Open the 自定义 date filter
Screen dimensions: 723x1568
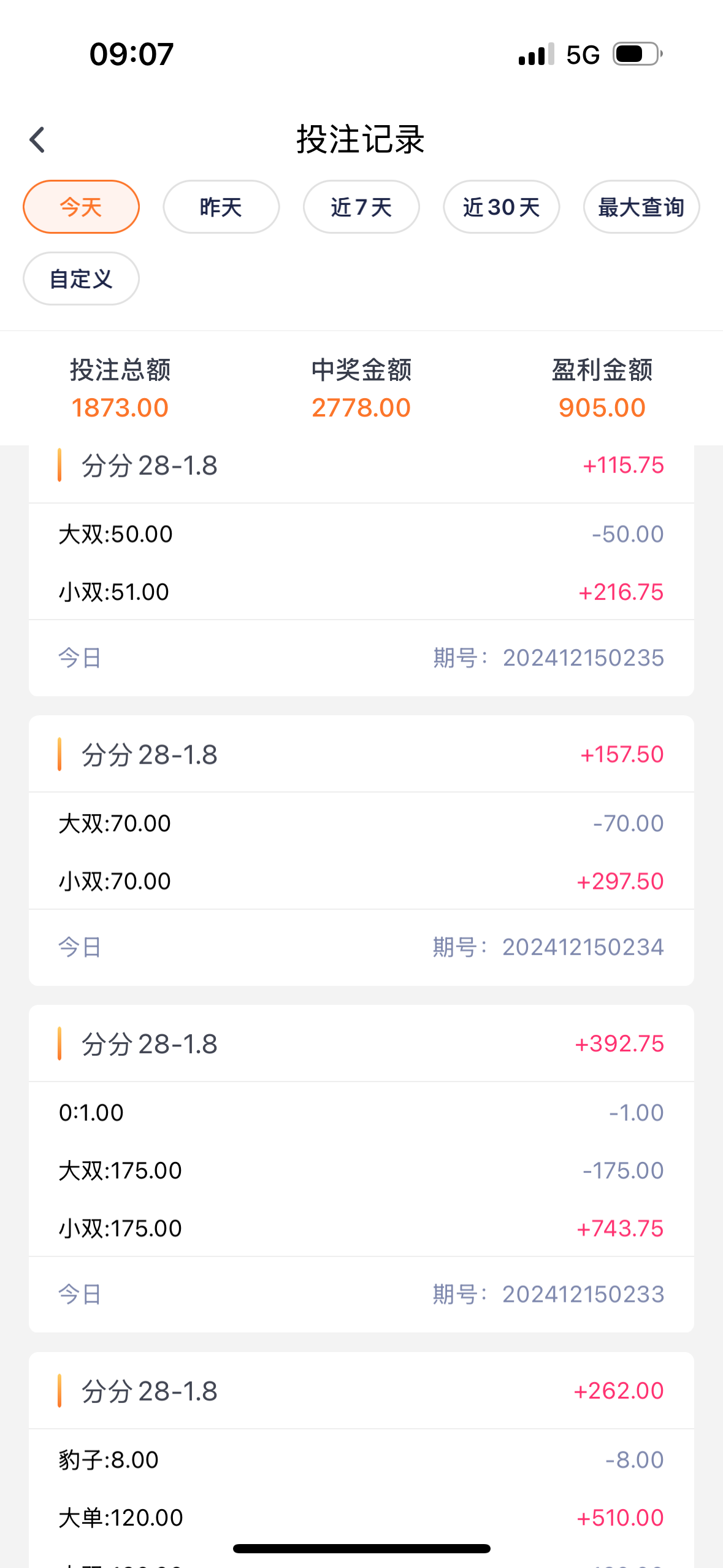[81, 279]
